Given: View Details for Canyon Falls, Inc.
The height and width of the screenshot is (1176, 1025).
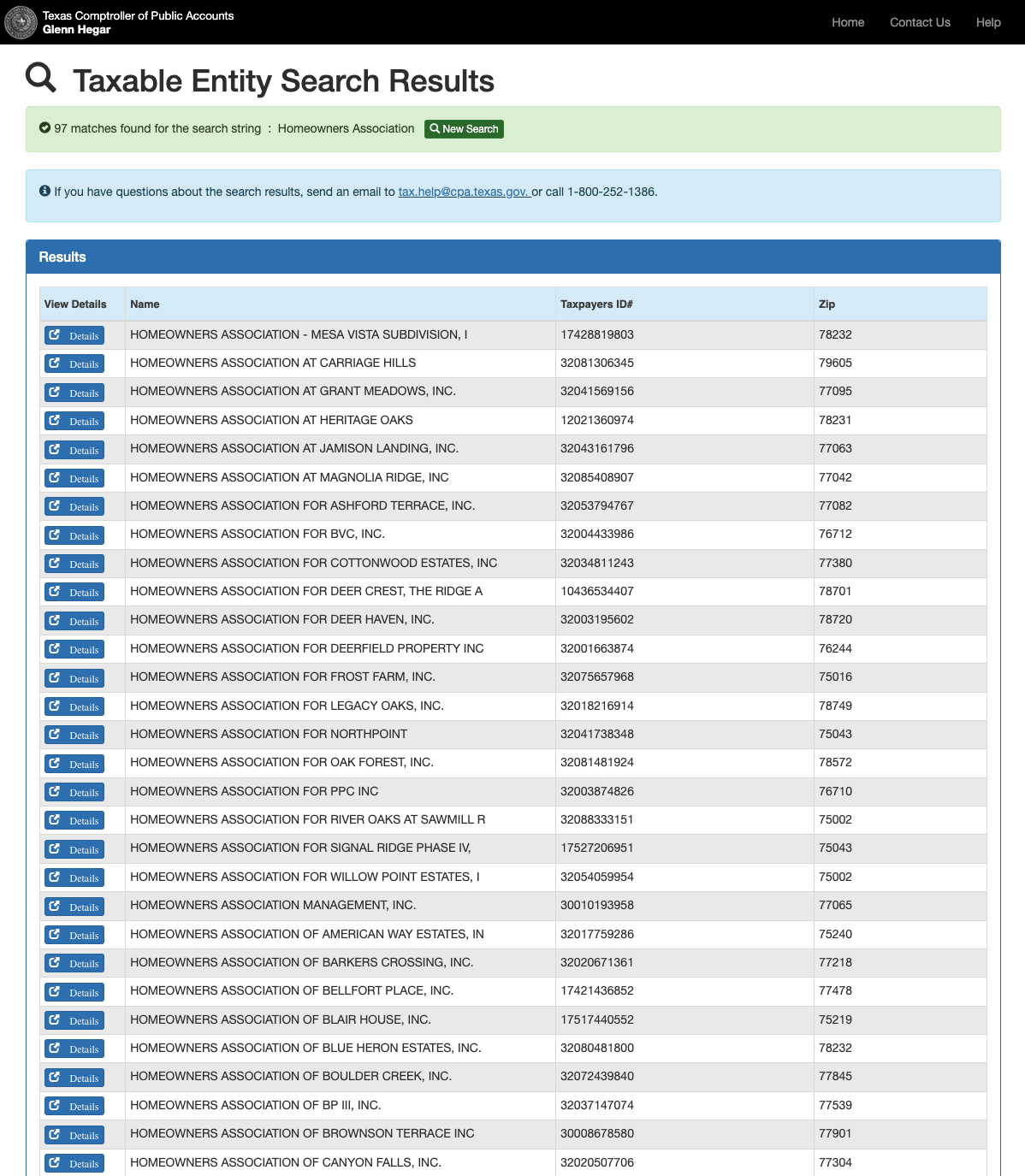Looking at the screenshot, I should 74,1163.
